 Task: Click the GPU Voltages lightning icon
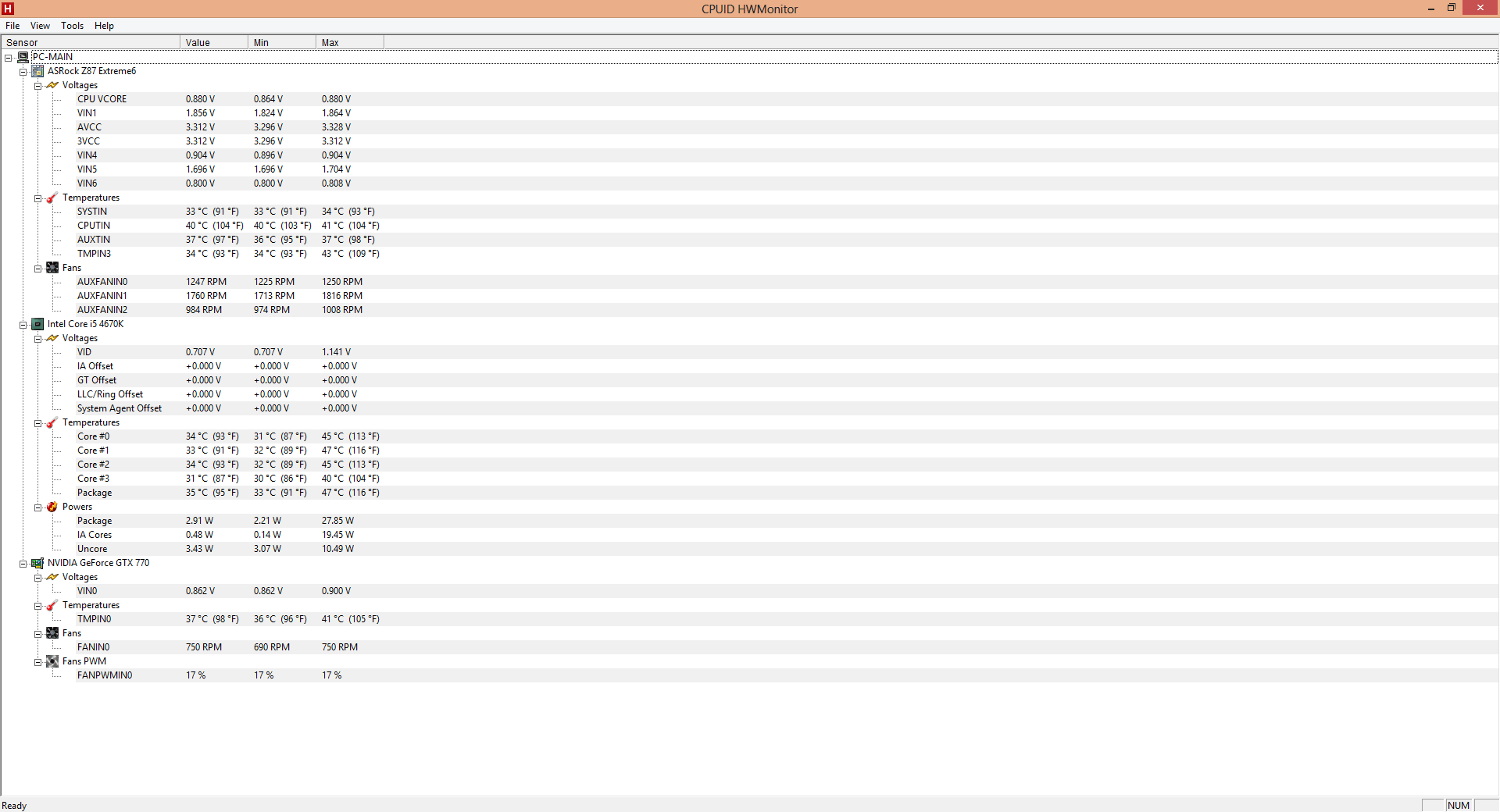[52, 577]
